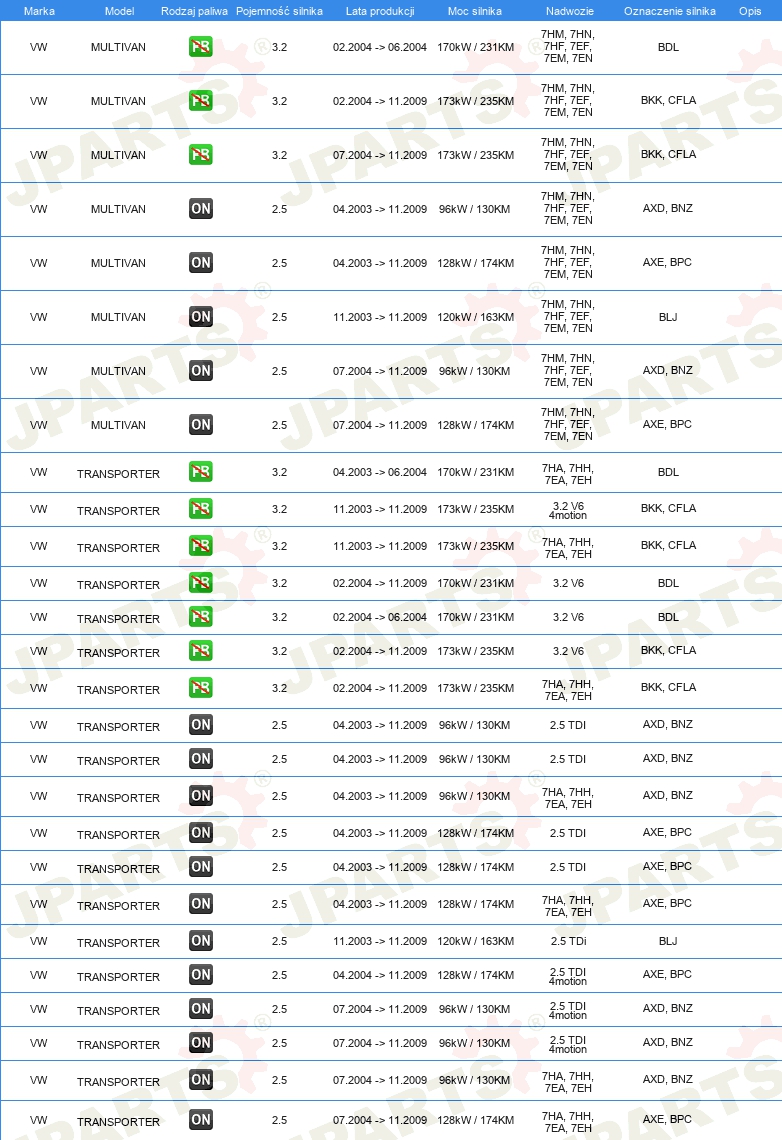782x1140 pixels.
Task: Click diesel icon, Transporter 04.2003 128kW 7HA body row
Action: pyautogui.click(x=201, y=904)
